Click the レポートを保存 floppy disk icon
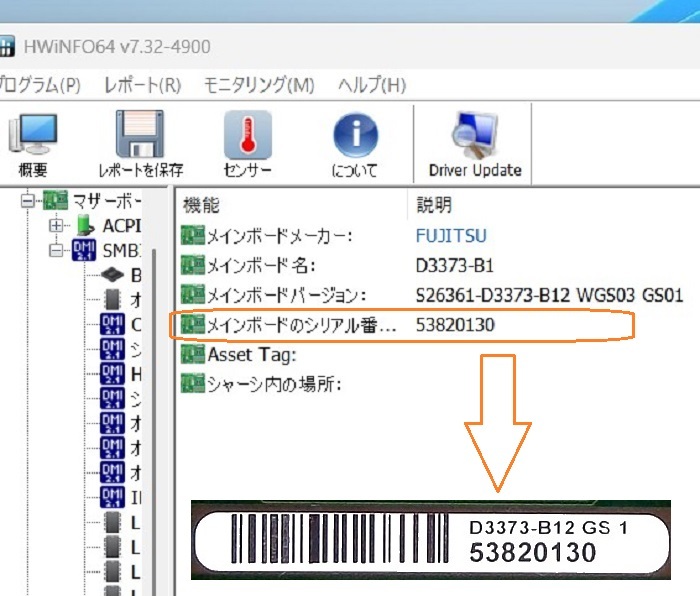The width and height of the screenshot is (700, 596). click(x=140, y=135)
